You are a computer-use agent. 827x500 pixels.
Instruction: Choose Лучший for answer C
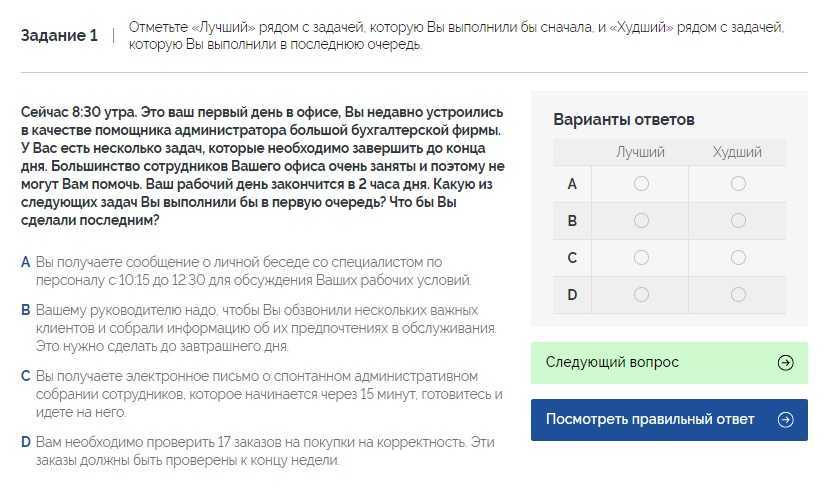click(x=641, y=258)
